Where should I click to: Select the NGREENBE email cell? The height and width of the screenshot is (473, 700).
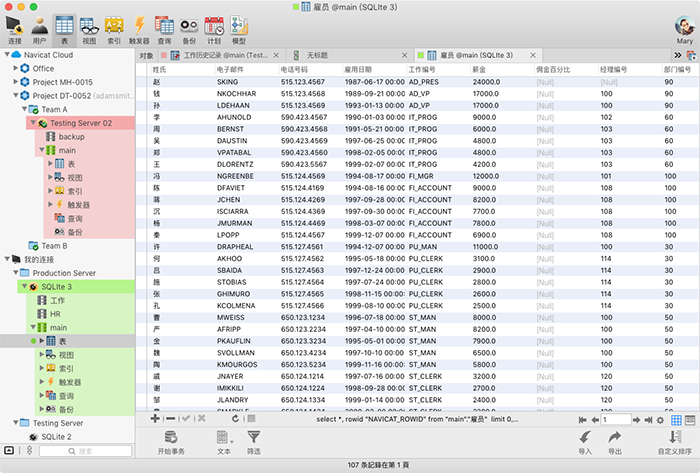coord(246,176)
